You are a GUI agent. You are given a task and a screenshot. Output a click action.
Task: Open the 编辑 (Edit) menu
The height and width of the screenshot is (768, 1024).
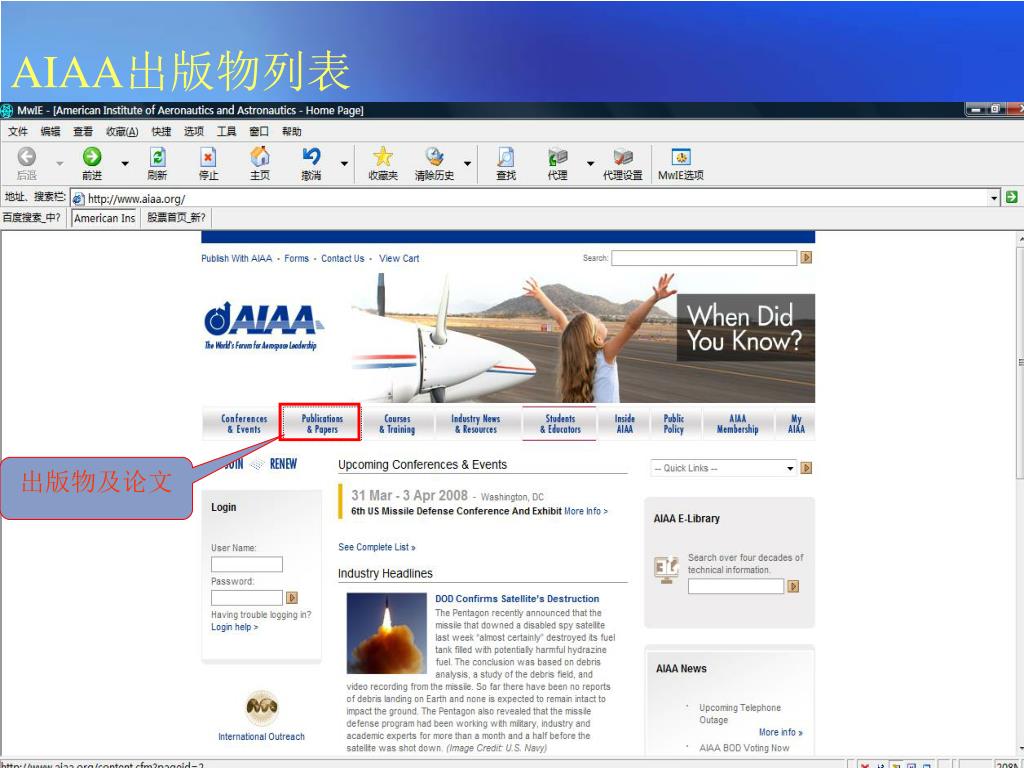click(x=50, y=131)
